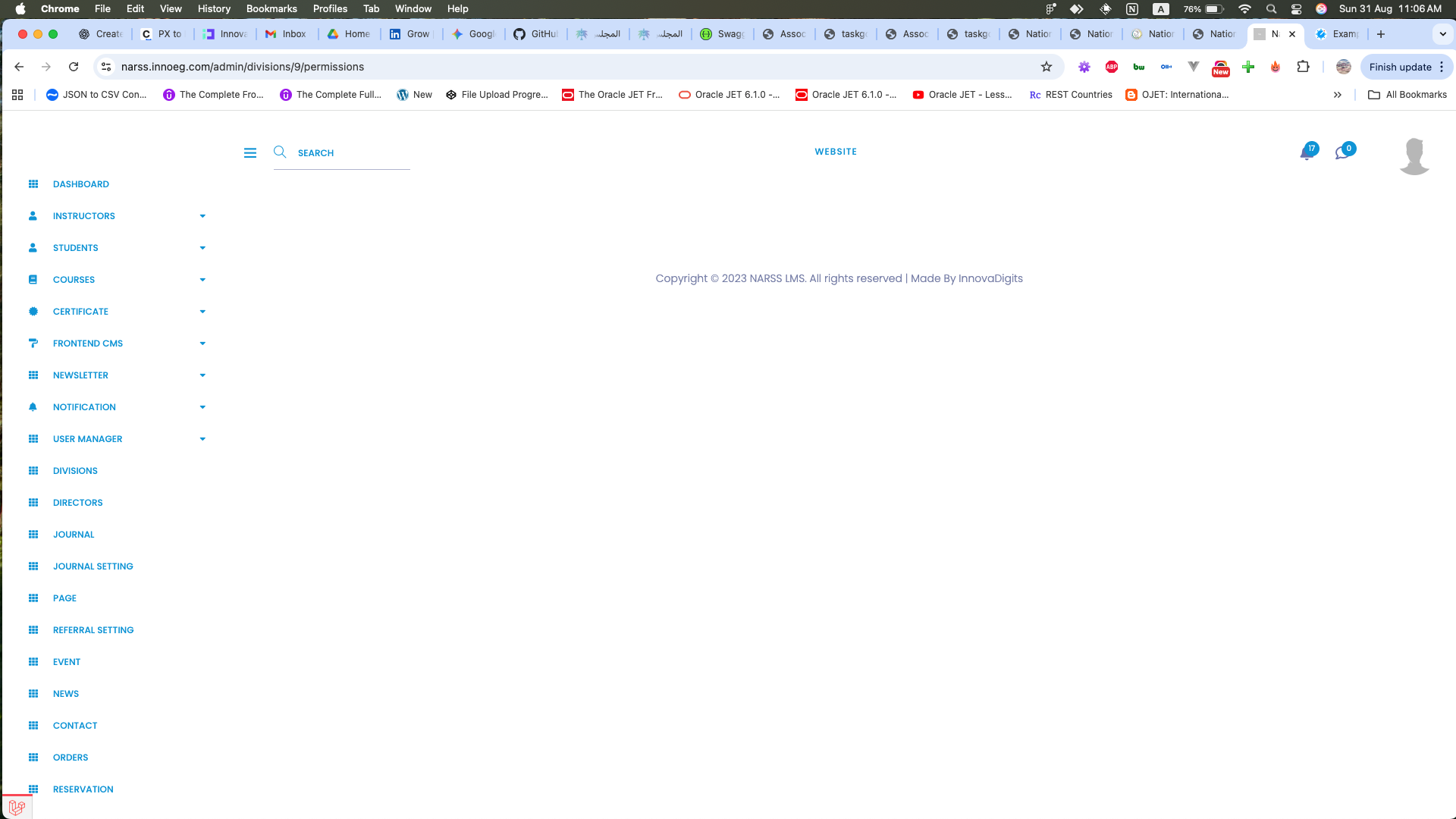1456x819 pixels.
Task: Expand the Instructors submenu arrow
Action: [x=202, y=216]
